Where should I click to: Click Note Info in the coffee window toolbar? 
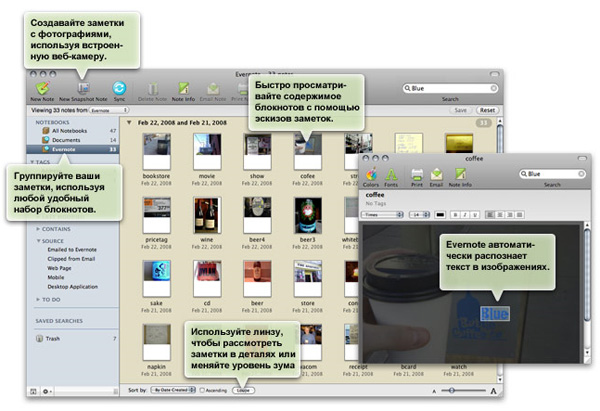(x=460, y=174)
